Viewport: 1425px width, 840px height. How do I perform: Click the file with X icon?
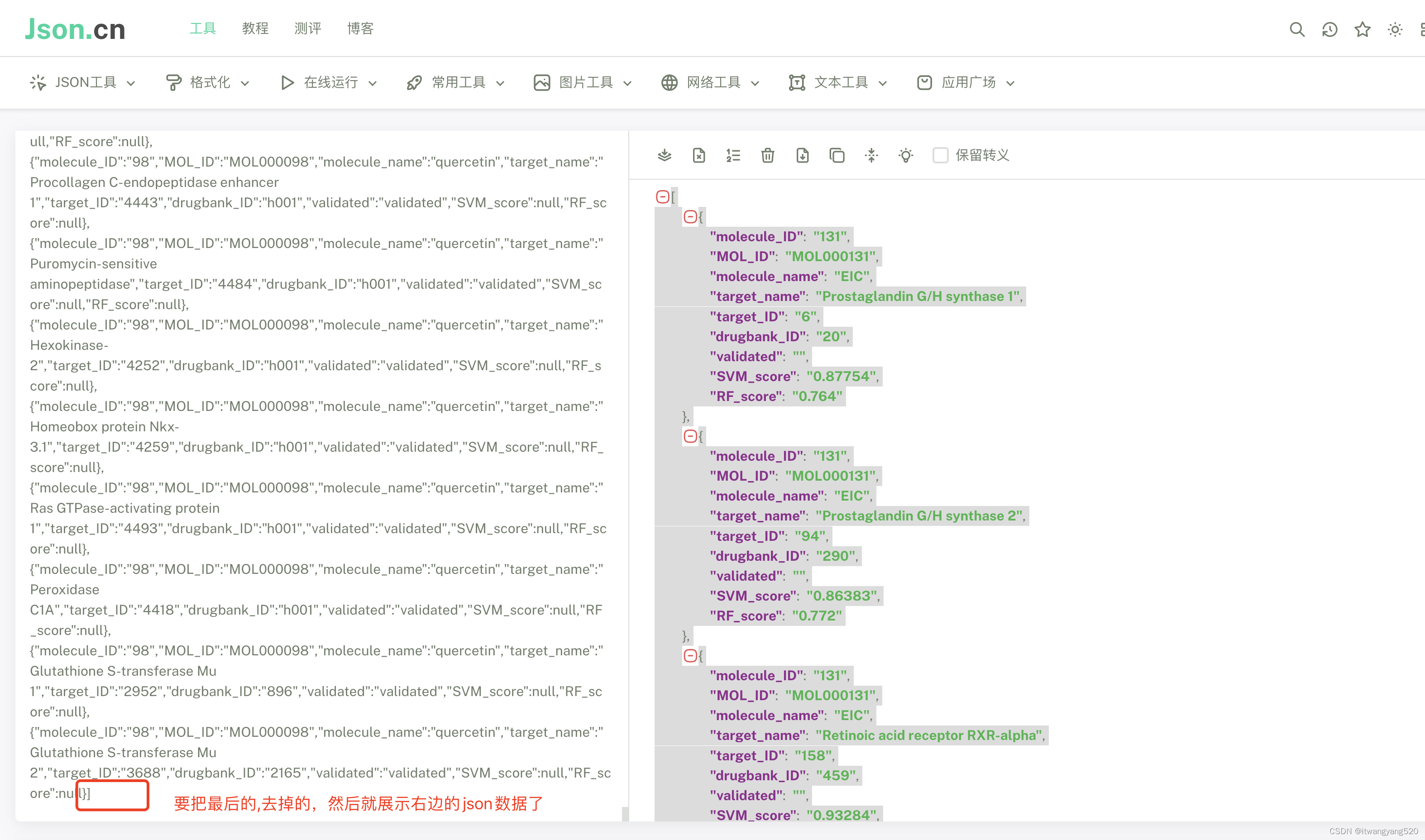click(698, 155)
